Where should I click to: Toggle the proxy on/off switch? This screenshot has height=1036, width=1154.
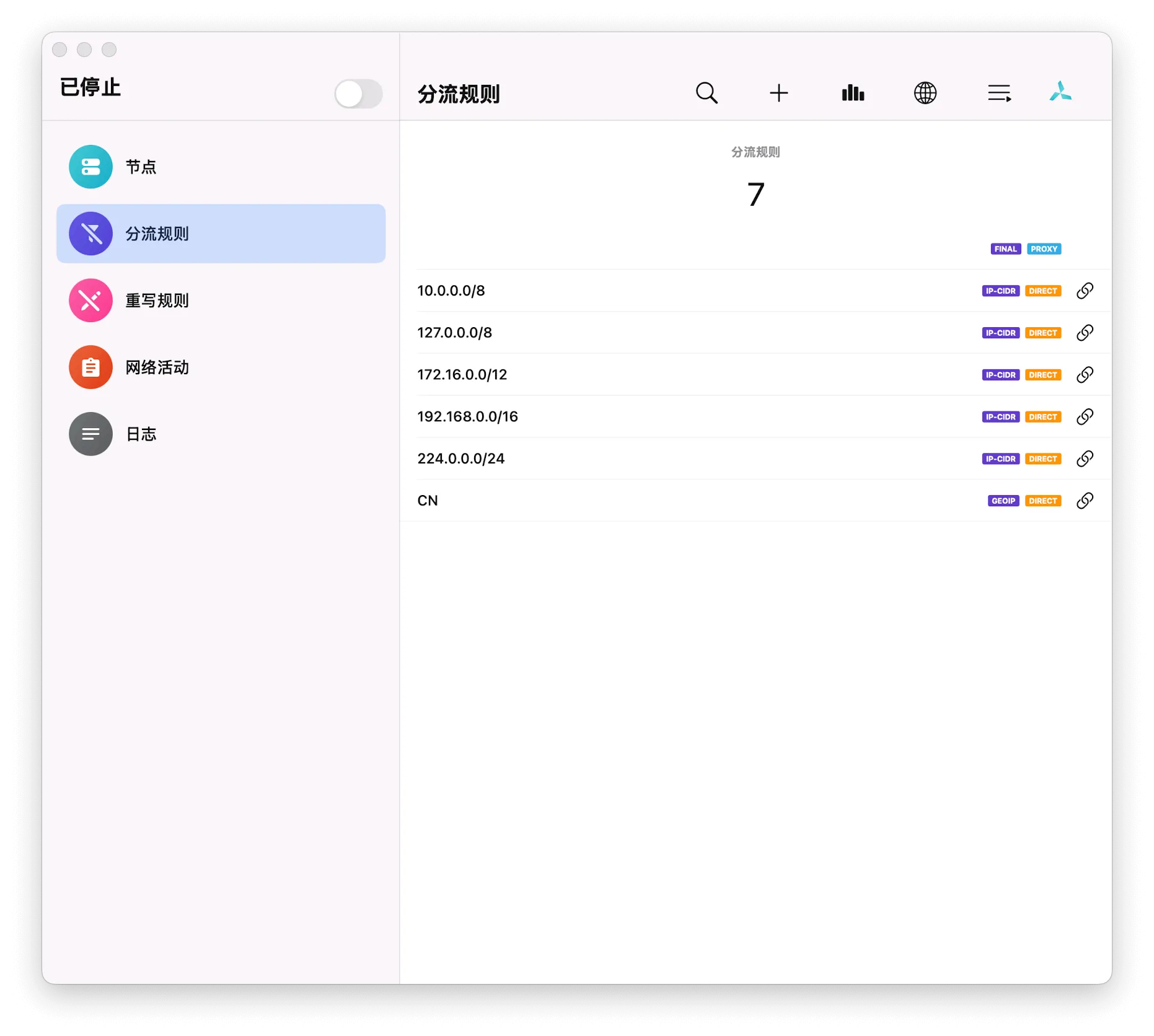[x=358, y=94]
